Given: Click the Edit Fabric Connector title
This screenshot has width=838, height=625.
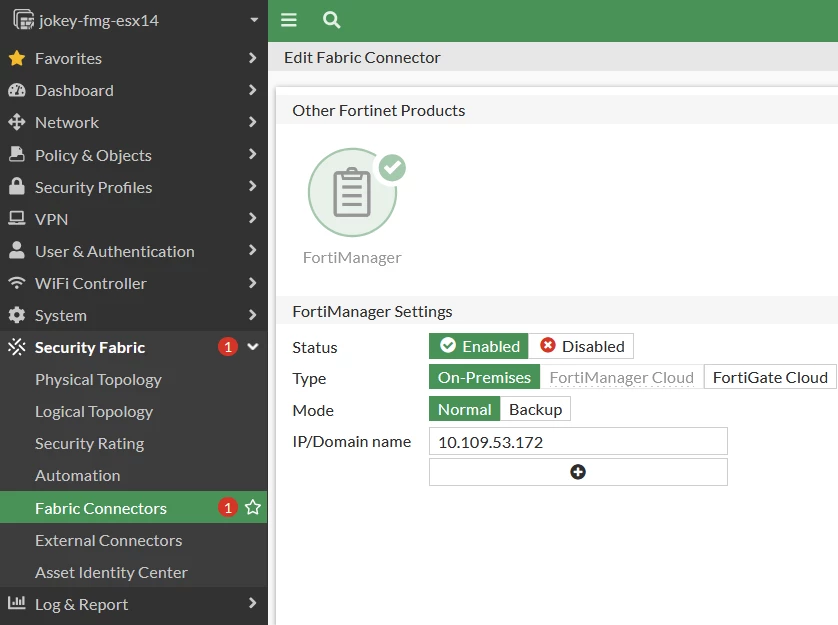Looking at the screenshot, I should 362,57.
